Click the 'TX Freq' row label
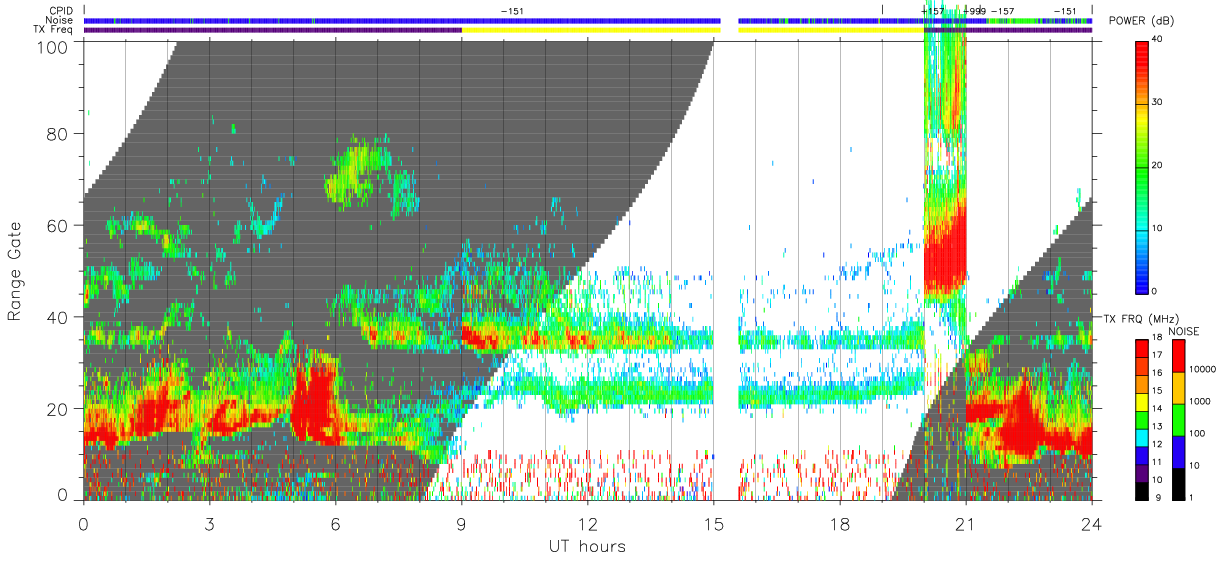The image size is (1228, 567). click(54, 30)
